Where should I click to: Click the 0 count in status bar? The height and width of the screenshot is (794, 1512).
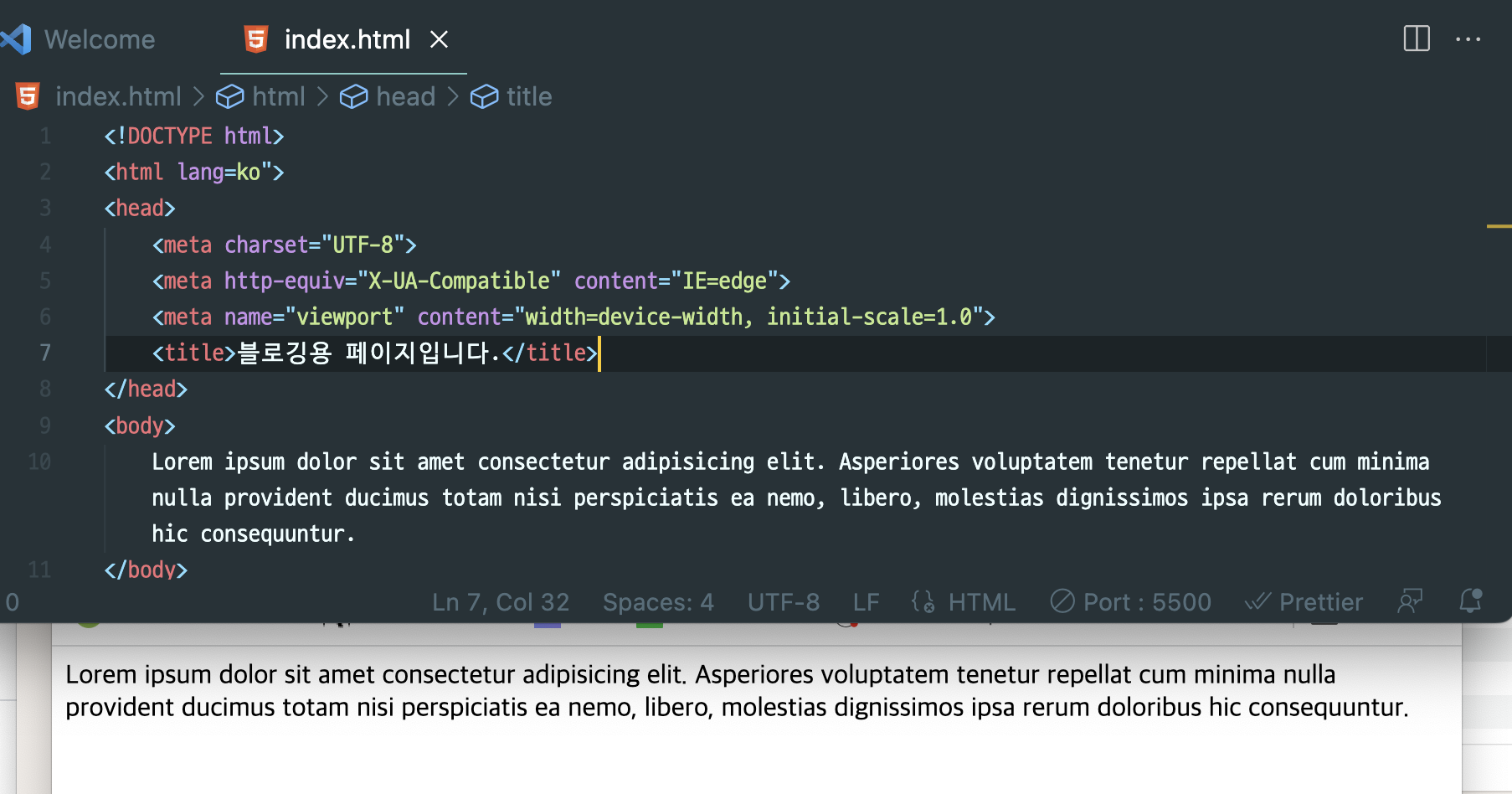coord(13,602)
